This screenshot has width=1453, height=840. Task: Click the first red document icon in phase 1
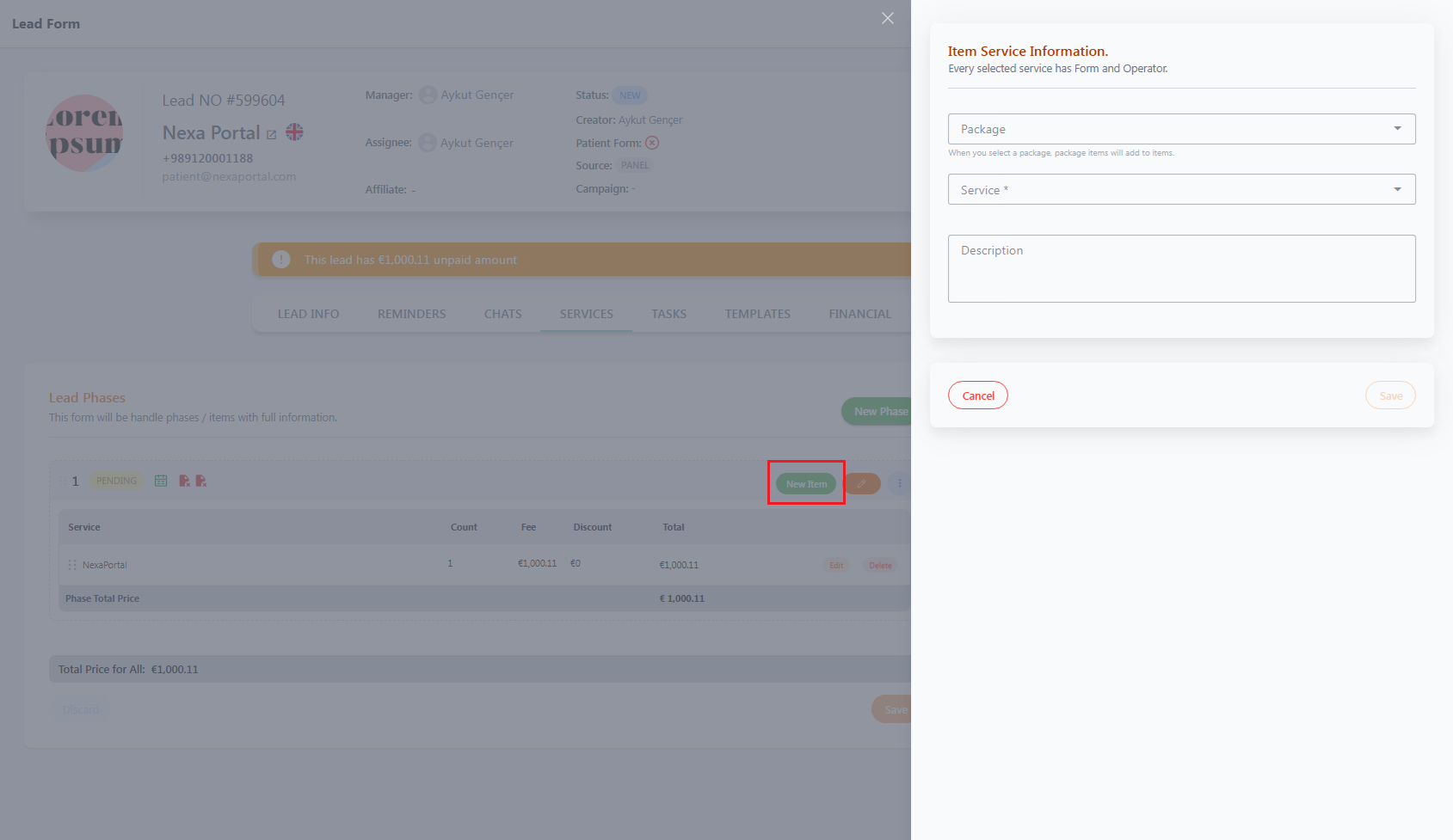point(184,481)
